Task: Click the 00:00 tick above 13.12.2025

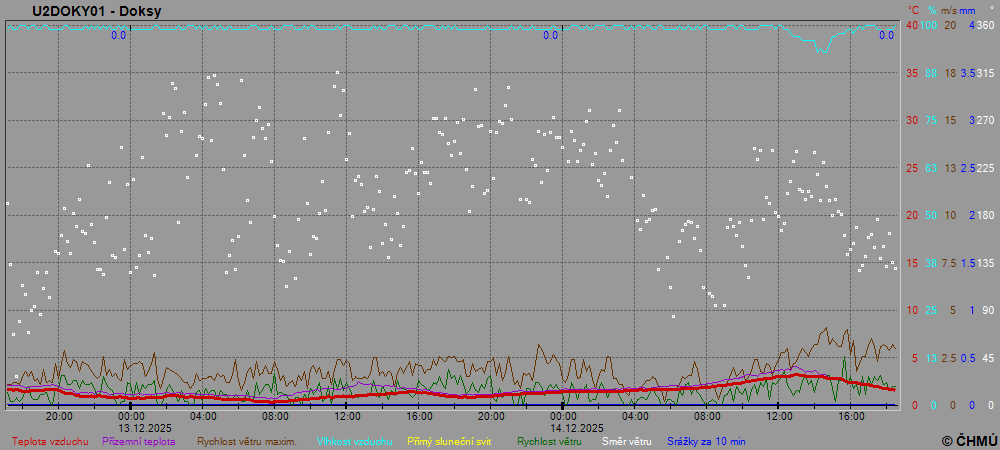Action: (x=131, y=416)
